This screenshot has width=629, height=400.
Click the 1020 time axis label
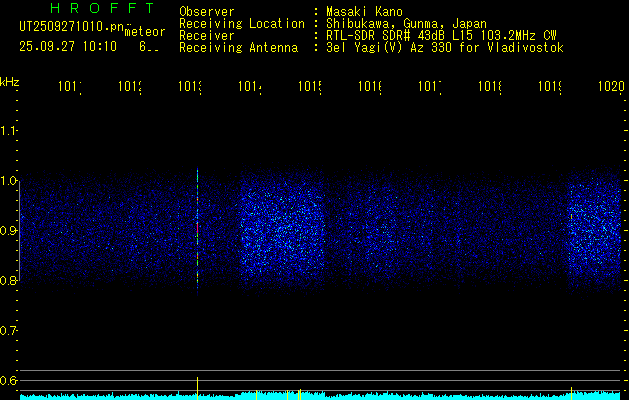coord(611,86)
